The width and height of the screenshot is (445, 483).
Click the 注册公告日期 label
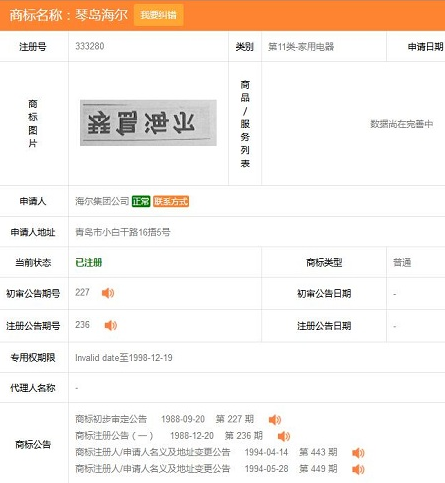coord(324,326)
